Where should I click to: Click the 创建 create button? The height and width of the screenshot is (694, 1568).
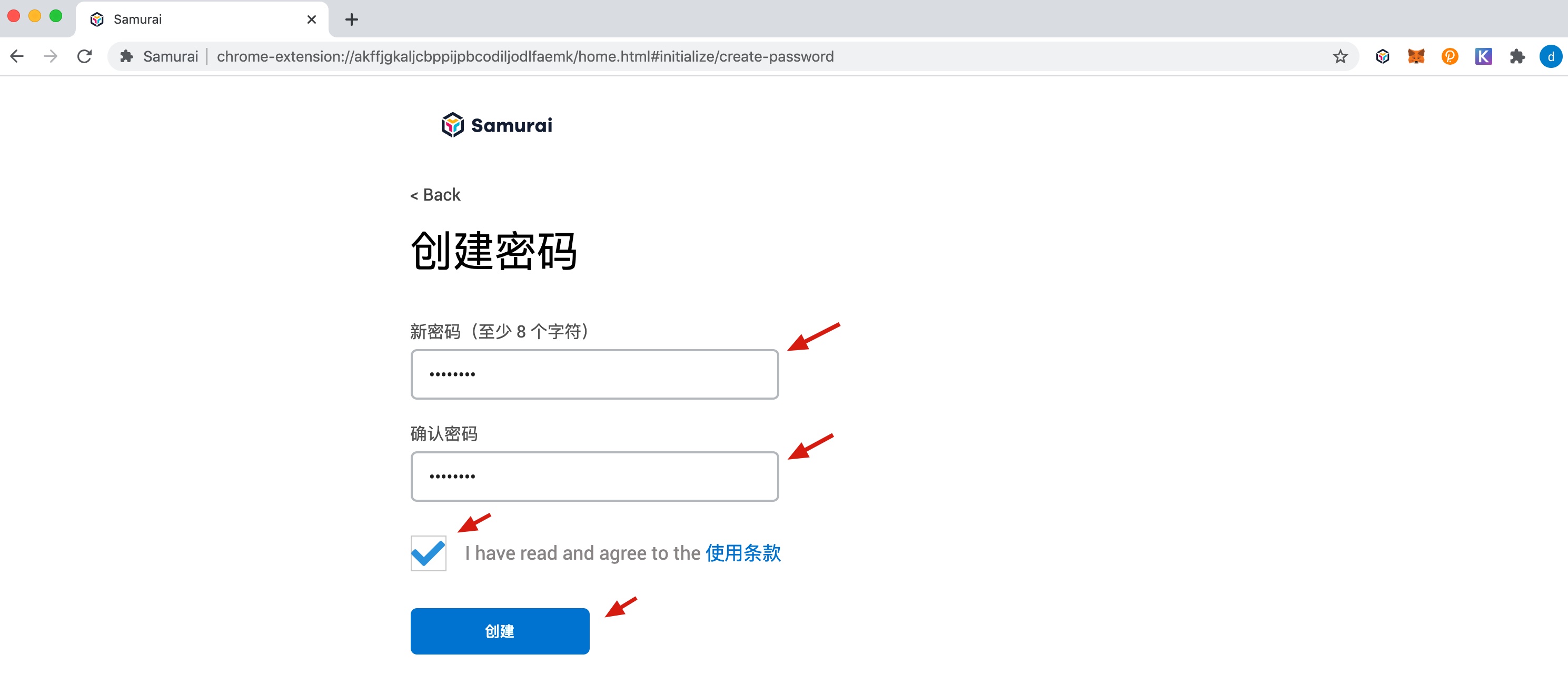(x=499, y=631)
